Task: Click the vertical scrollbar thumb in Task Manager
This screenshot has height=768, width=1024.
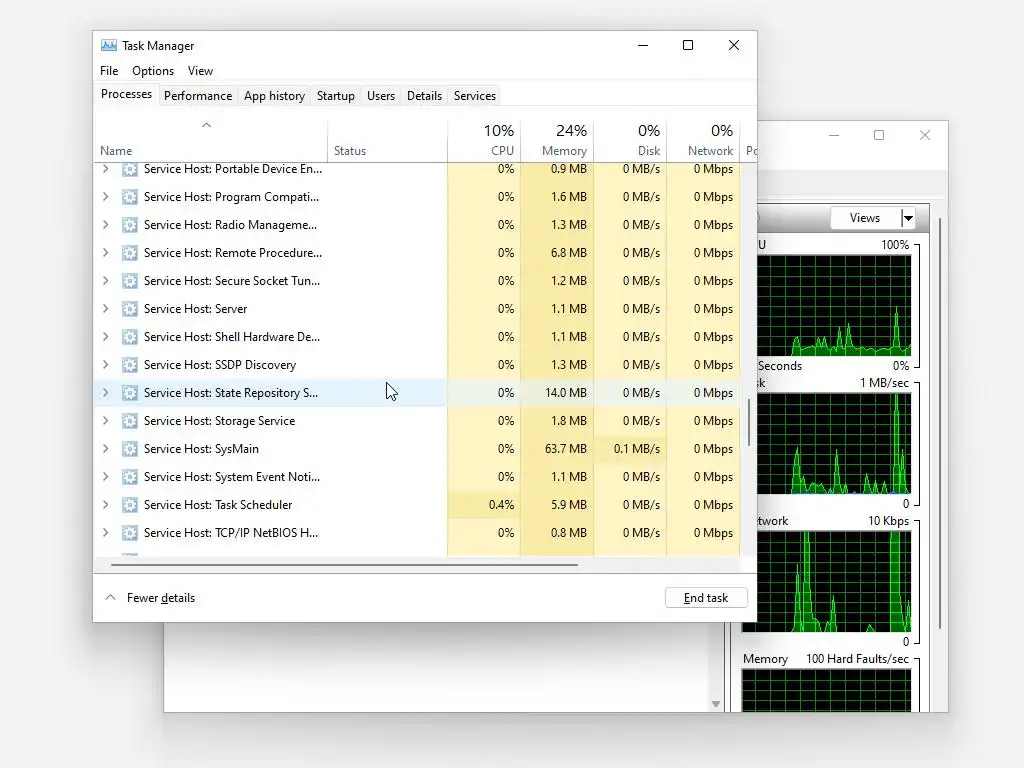Action: click(x=749, y=422)
